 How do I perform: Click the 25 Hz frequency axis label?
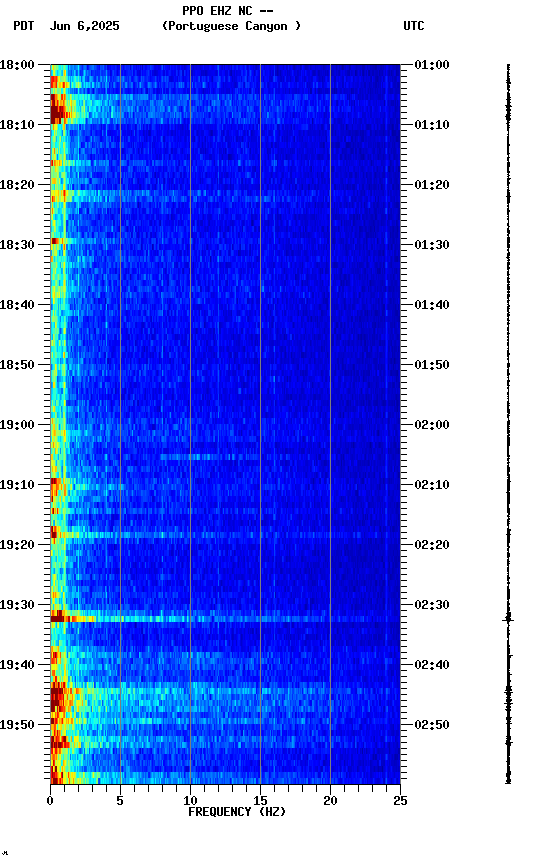[x=400, y=801]
